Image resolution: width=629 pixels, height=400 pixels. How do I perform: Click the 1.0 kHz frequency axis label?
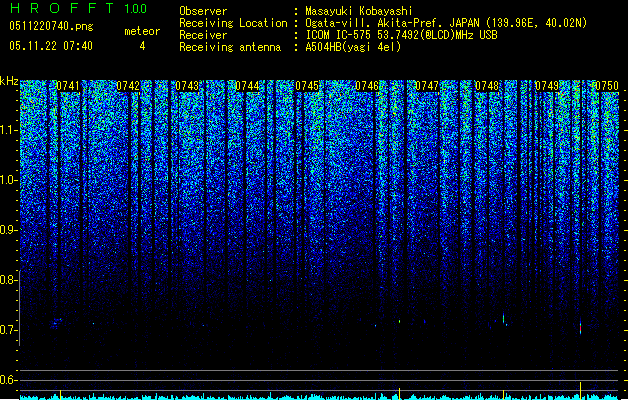pyautogui.click(x=8, y=180)
